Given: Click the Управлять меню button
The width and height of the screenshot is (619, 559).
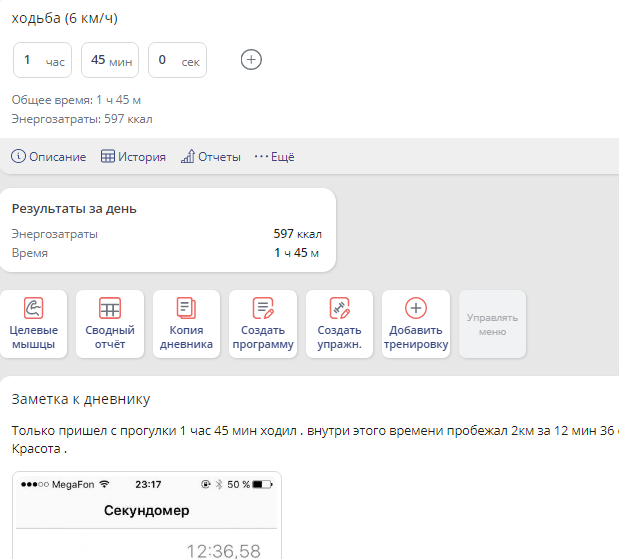Looking at the screenshot, I should pos(492,323).
